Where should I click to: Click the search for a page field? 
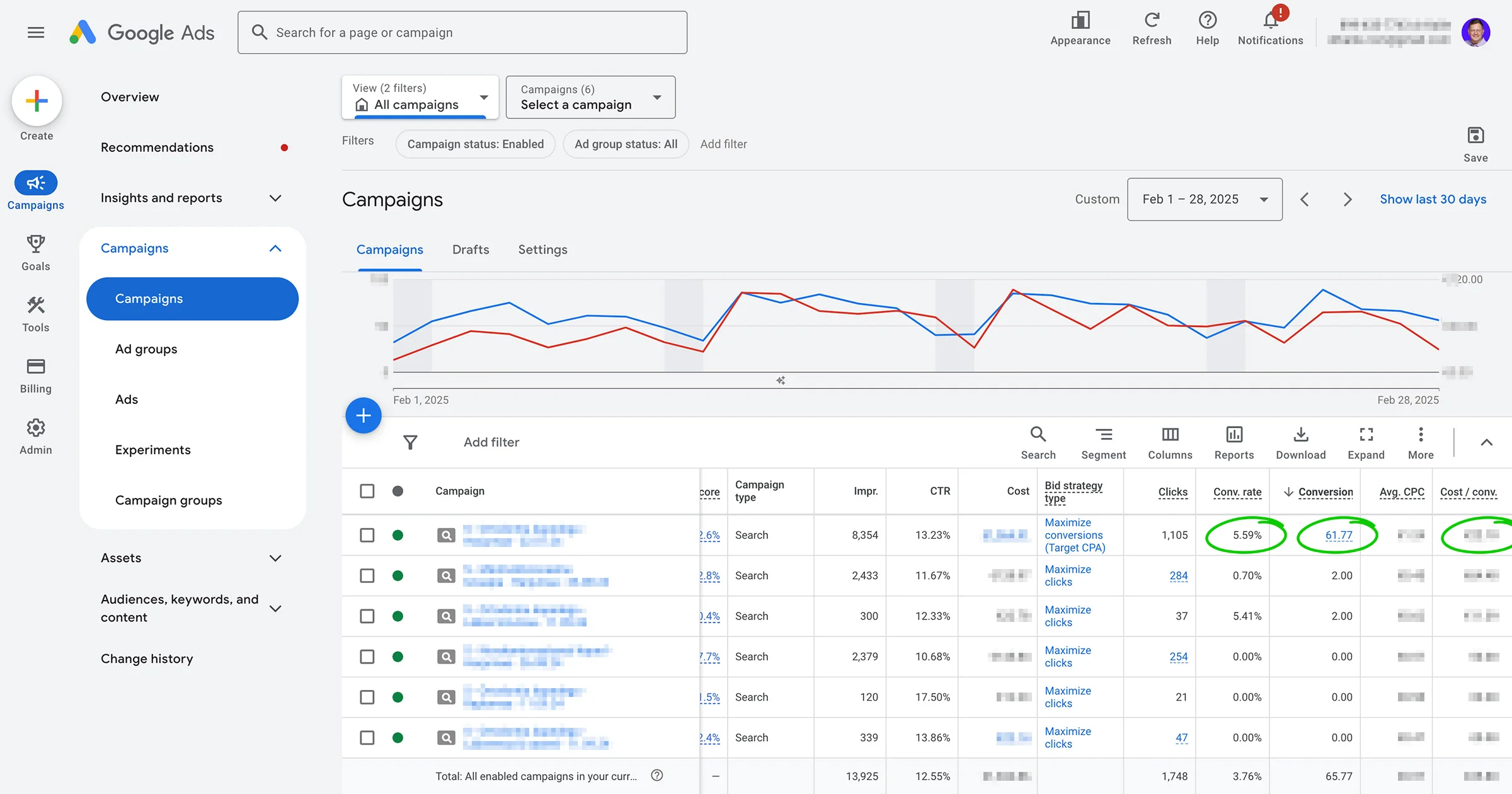tap(462, 32)
